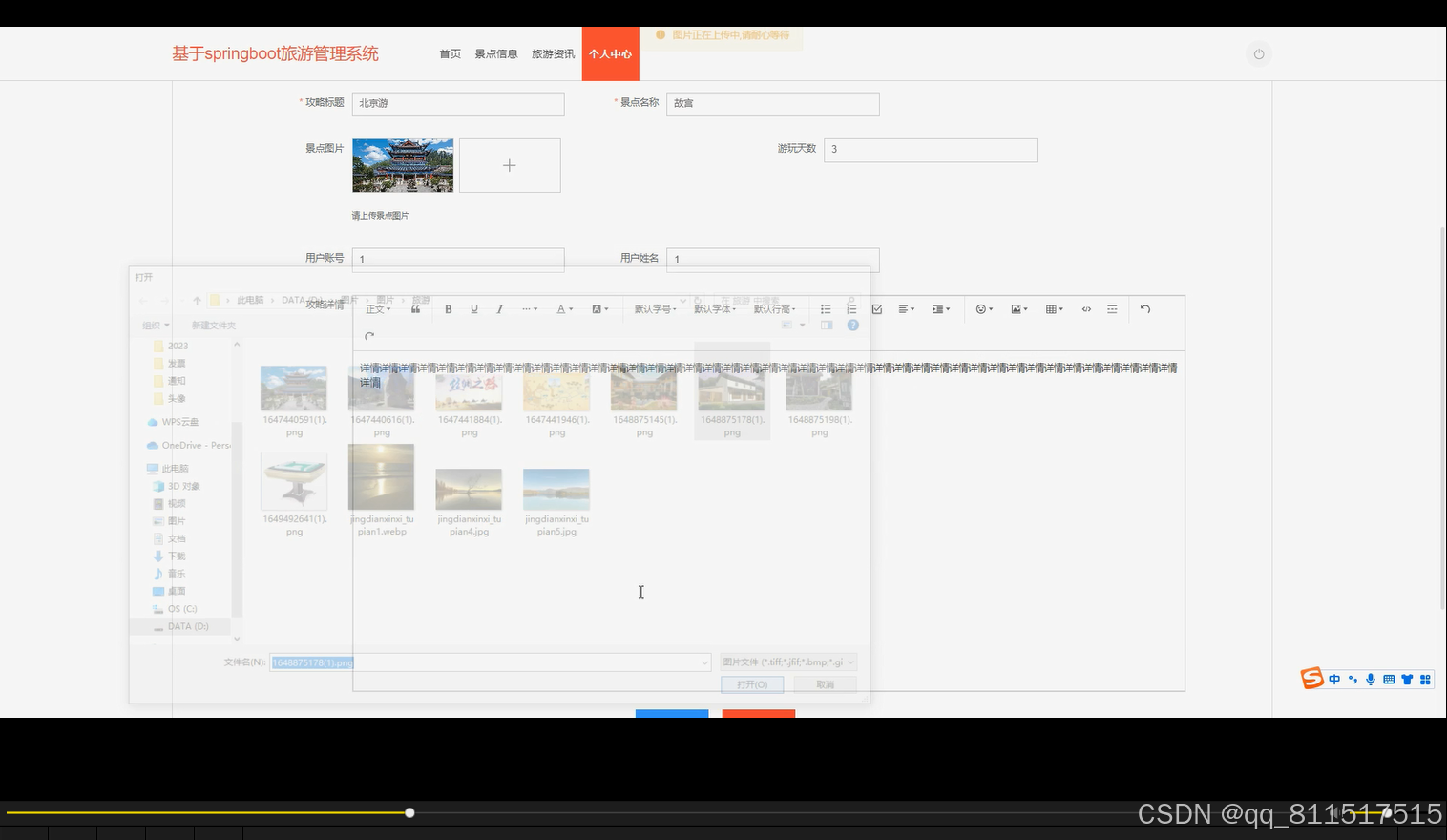This screenshot has height=840, width=1447.
Task: Open the insert image menu
Action: 1019,309
